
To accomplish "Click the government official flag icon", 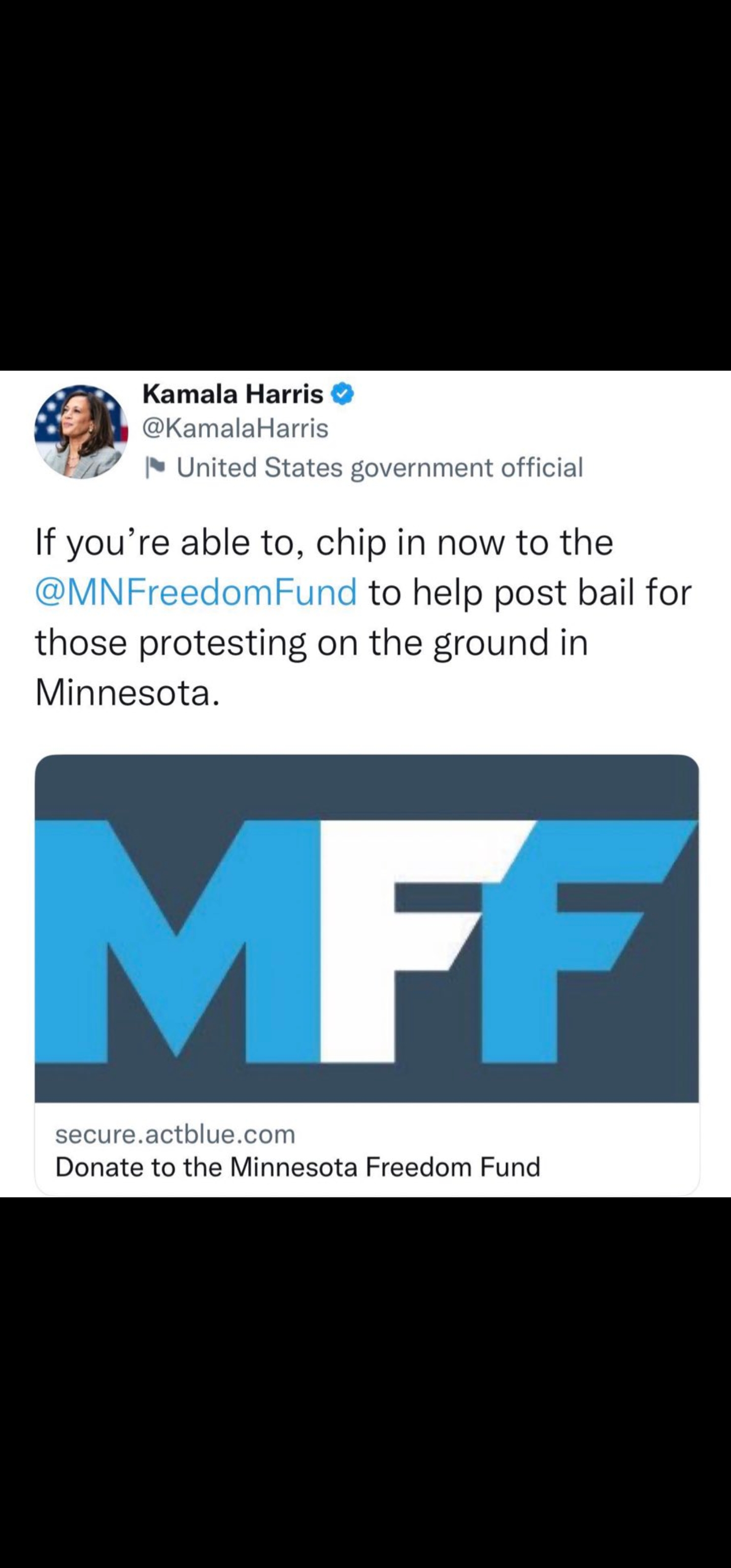I will [x=156, y=468].
